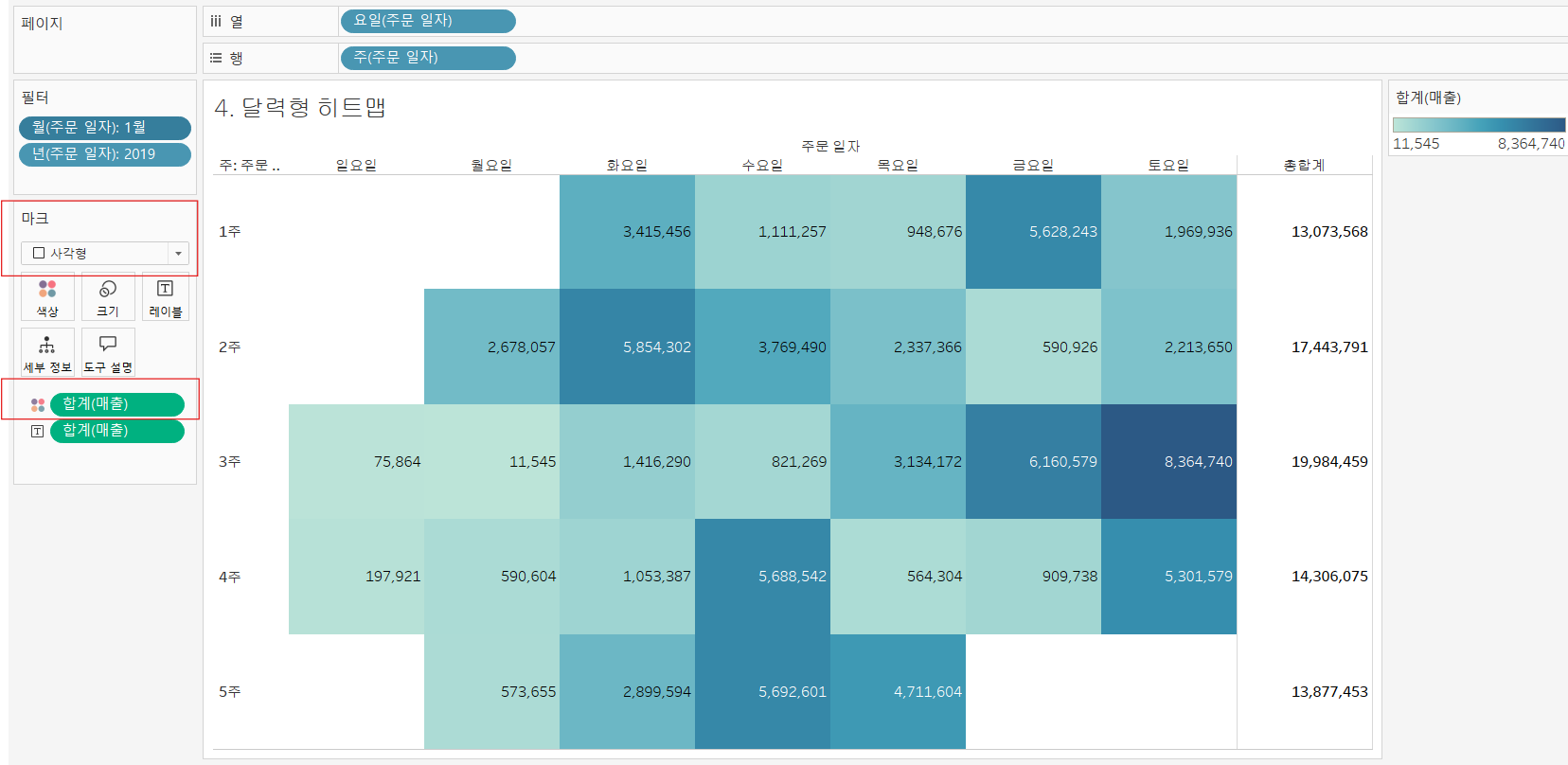Click the 토요일 column header
The width and height of the screenshot is (1568, 765).
(x=1168, y=165)
